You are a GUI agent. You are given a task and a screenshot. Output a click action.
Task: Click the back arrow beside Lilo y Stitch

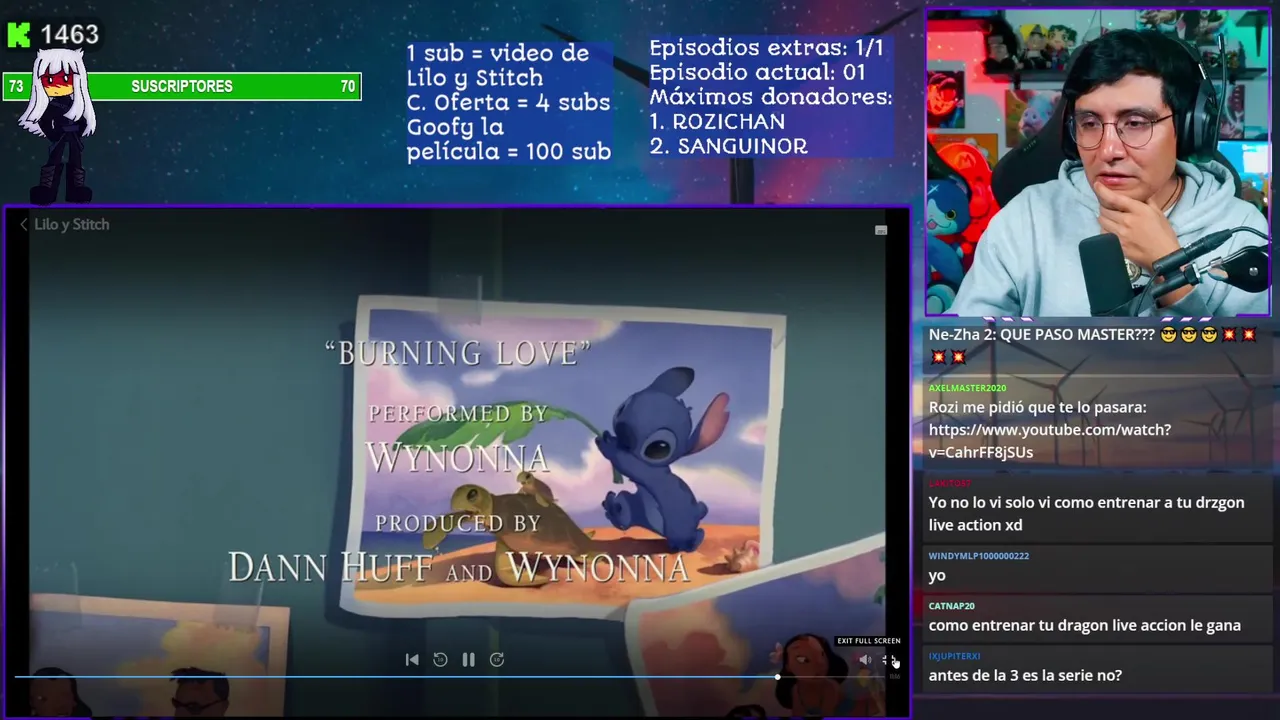tap(24, 224)
